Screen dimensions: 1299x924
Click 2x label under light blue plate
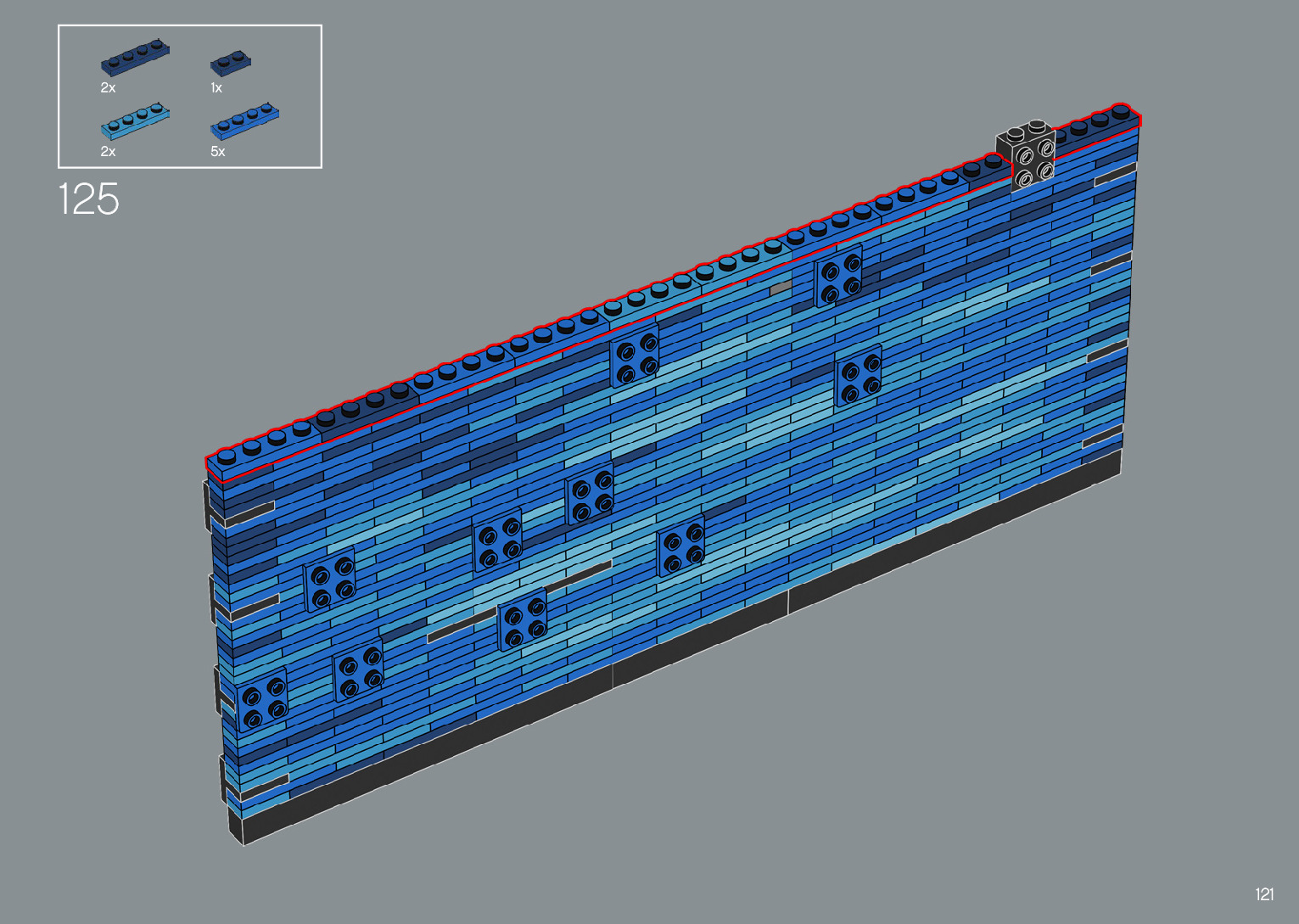pos(108,152)
